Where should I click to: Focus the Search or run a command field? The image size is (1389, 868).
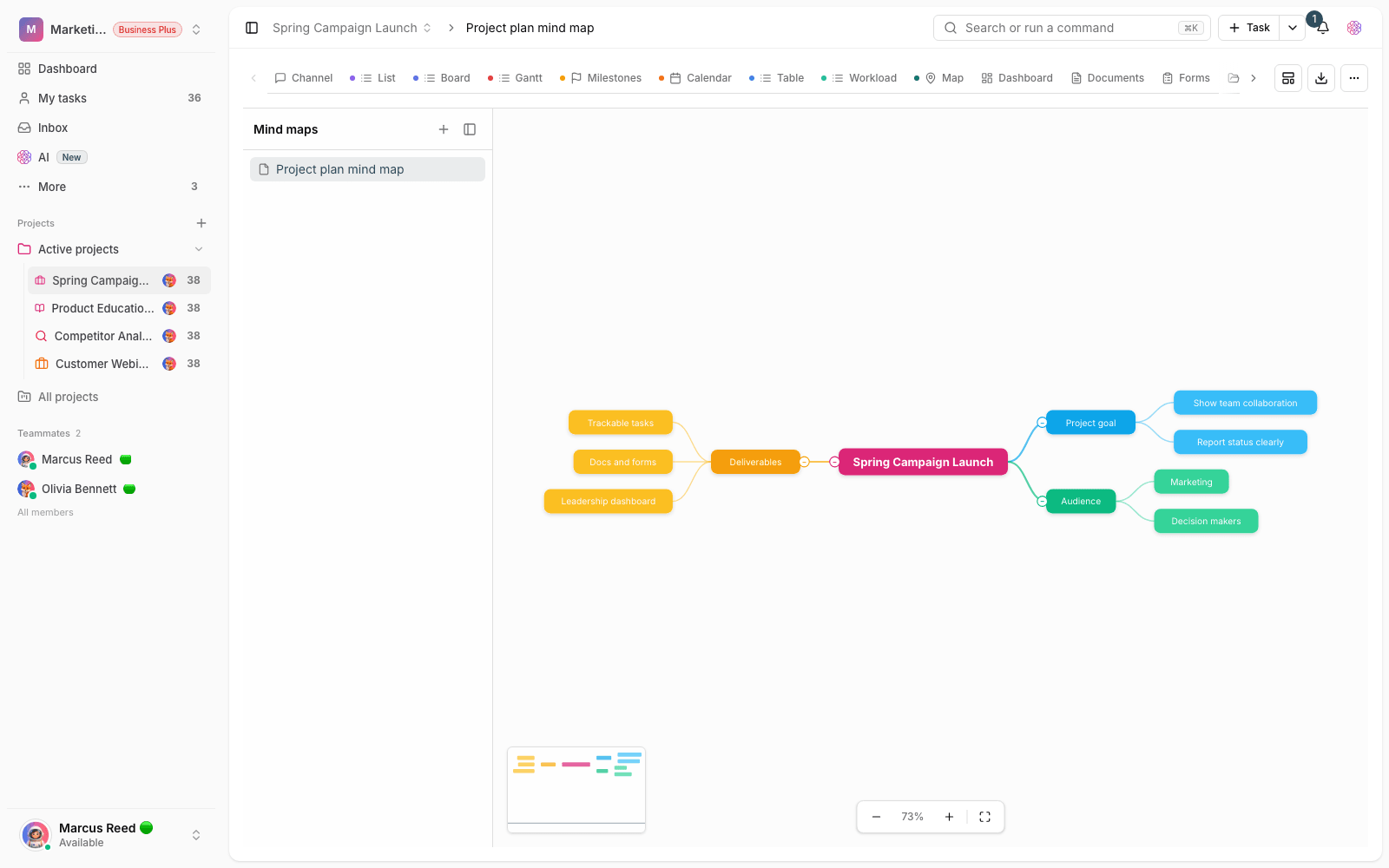click(1072, 28)
